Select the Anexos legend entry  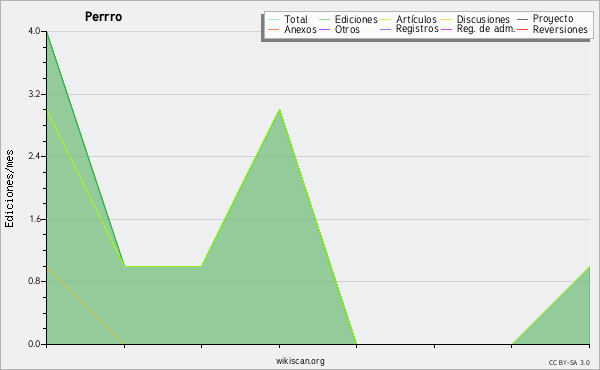pyautogui.click(x=300, y=29)
